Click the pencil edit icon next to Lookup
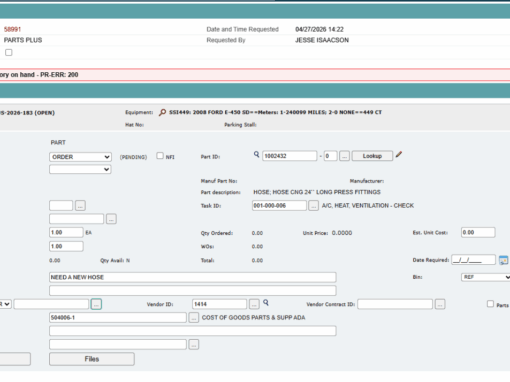Screen dimensions: 510x382 coord(399,155)
